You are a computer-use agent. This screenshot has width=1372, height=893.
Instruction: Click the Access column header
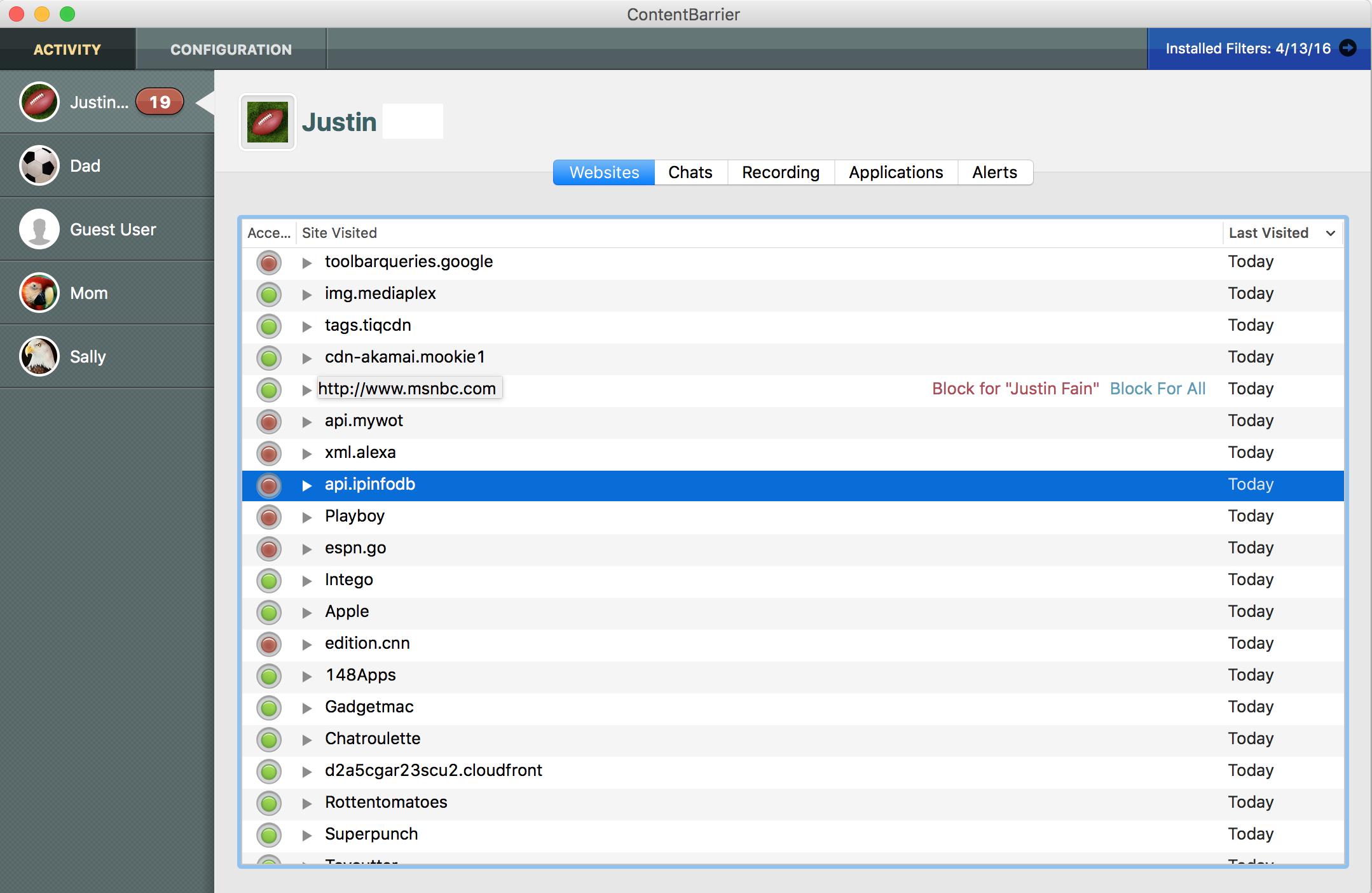(x=269, y=233)
